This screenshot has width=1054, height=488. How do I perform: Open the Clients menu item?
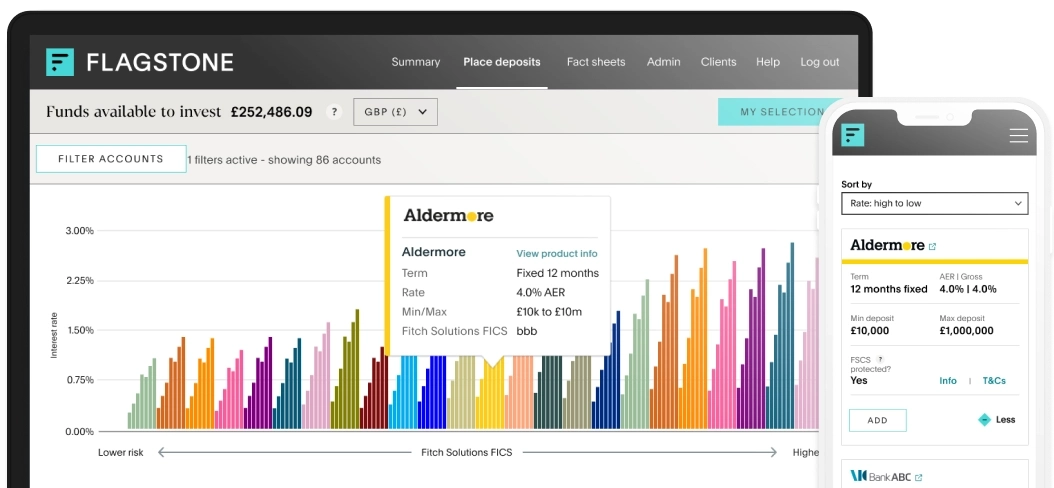(719, 62)
